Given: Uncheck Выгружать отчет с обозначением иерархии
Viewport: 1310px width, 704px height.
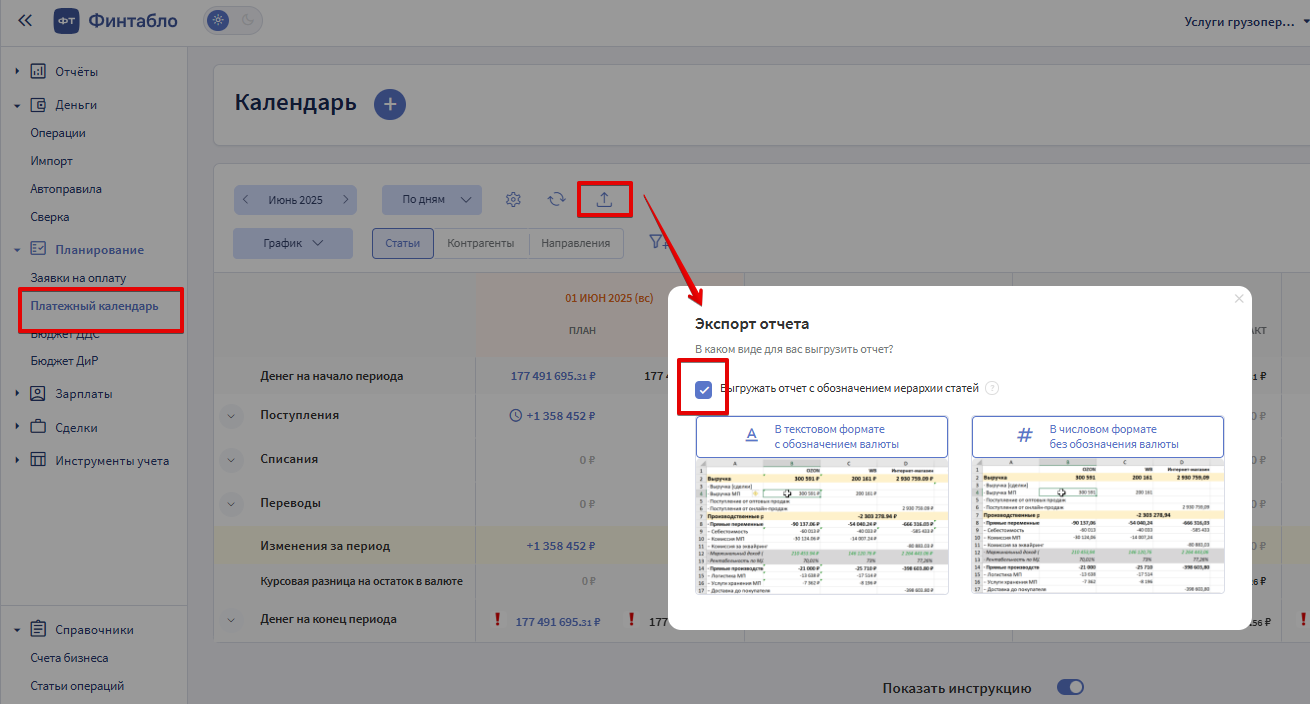Looking at the screenshot, I should [704, 389].
